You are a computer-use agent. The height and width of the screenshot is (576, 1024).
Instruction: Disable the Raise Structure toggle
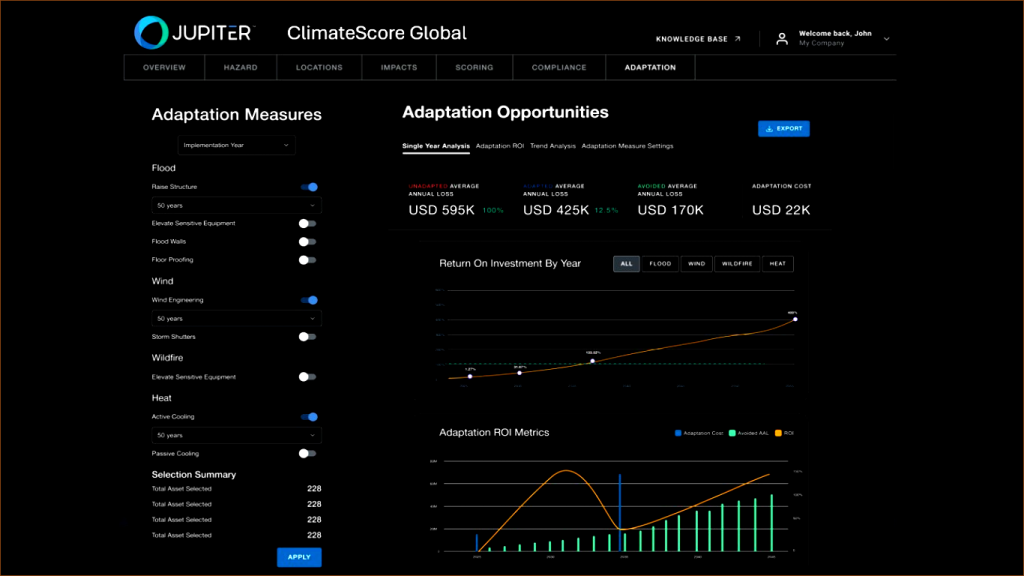309,187
